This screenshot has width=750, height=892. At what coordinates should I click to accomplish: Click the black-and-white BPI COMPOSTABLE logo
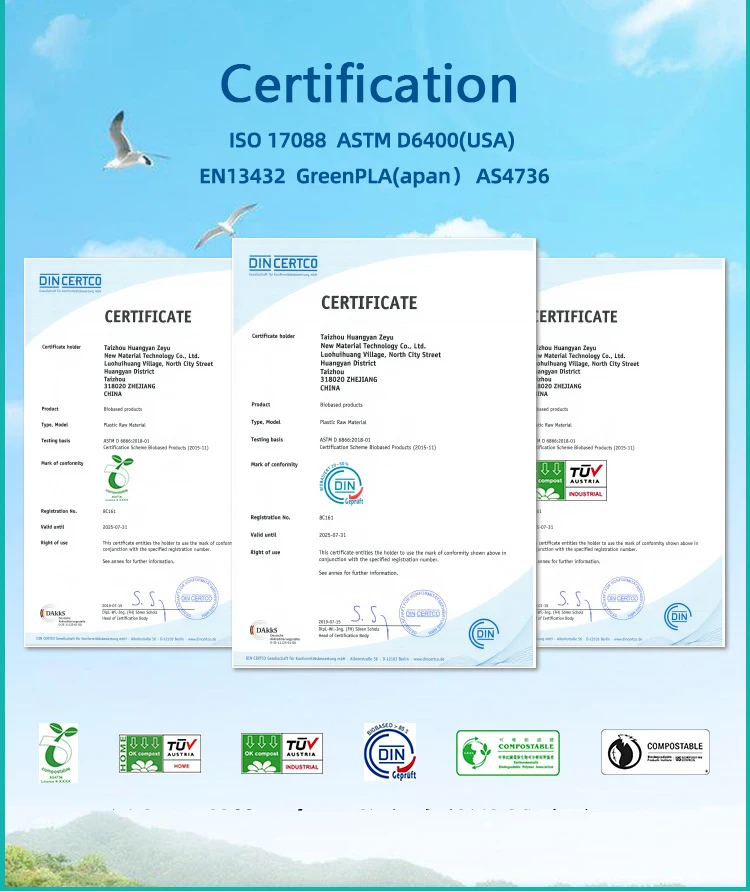coord(656,752)
